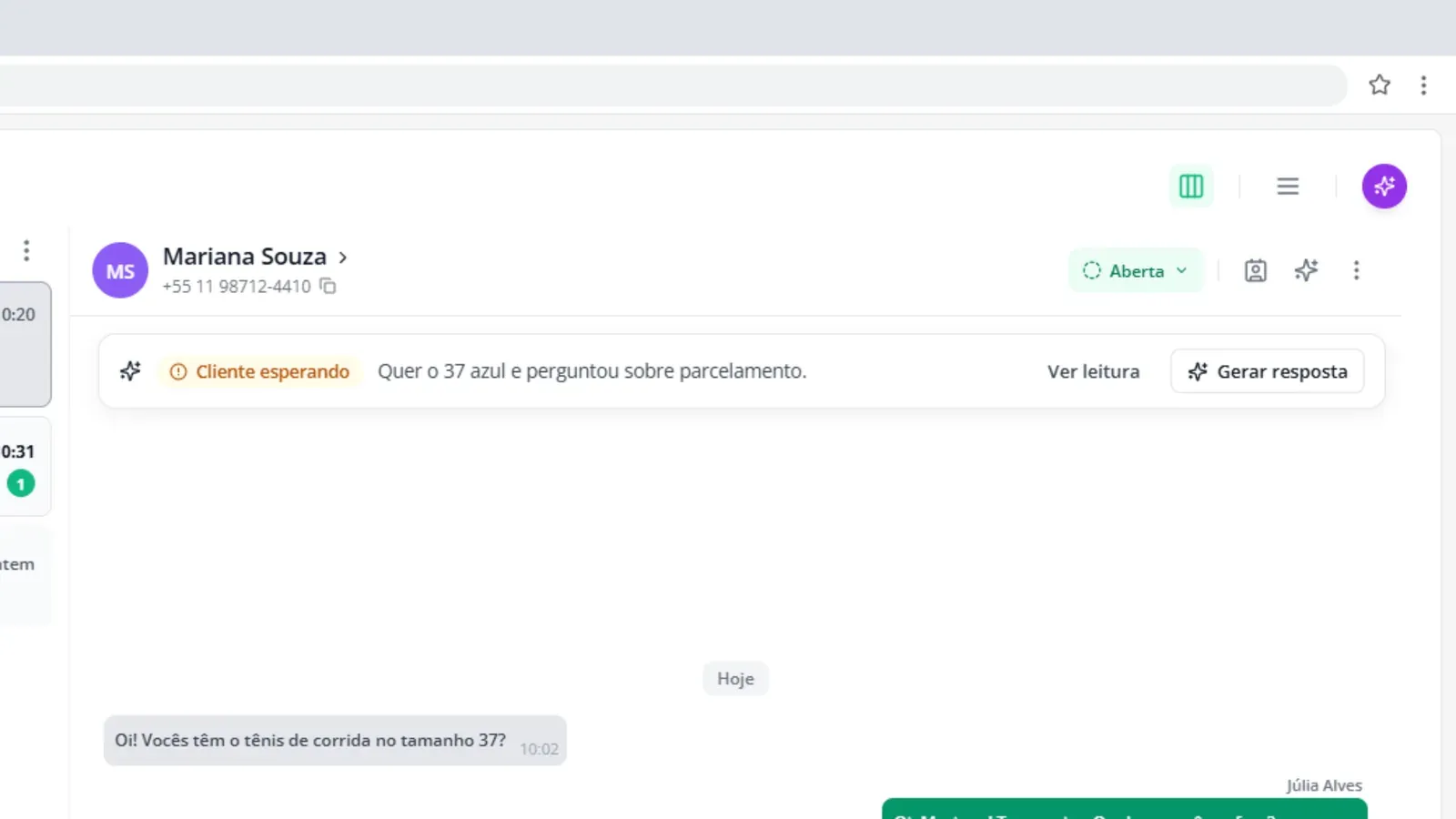Click the unread badge showing 1

pyautogui.click(x=21, y=483)
